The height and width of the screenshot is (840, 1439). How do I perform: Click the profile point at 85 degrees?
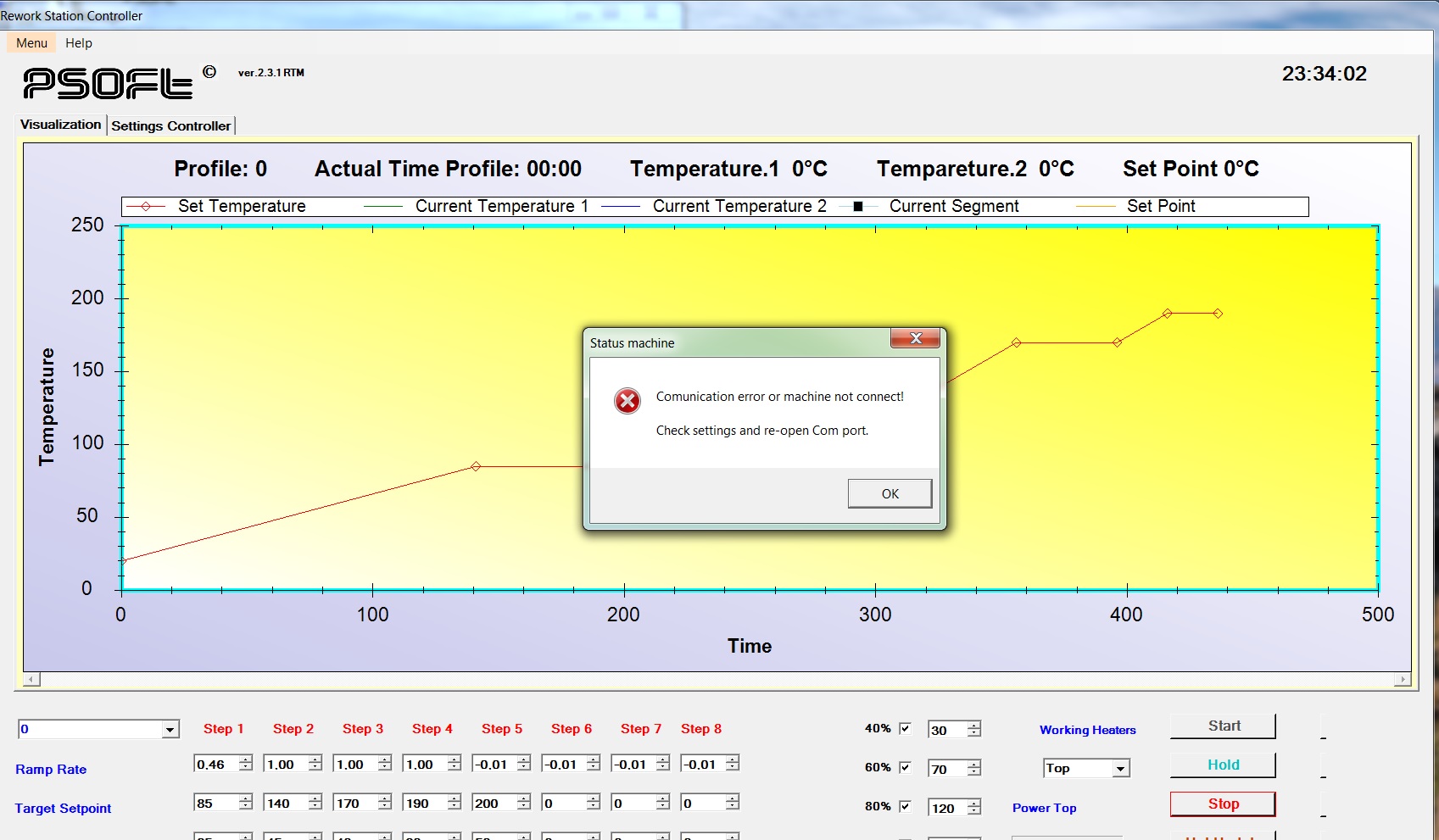coord(476,466)
